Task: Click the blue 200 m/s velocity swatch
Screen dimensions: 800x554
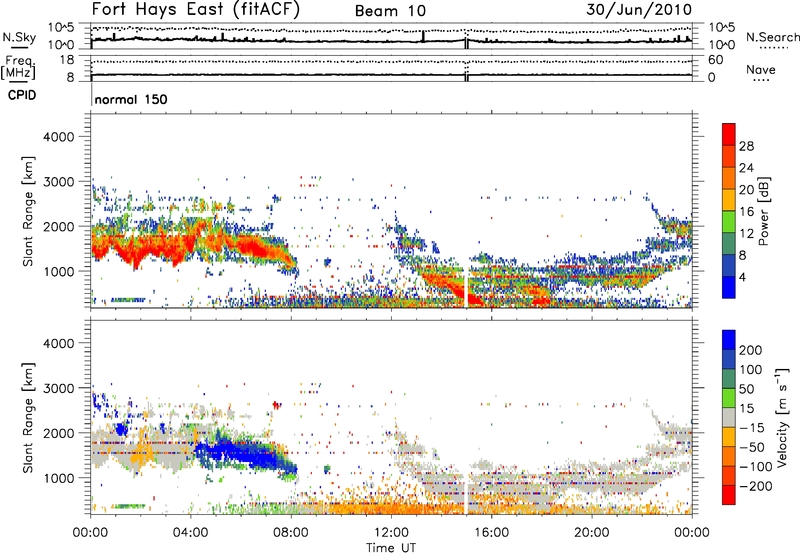Action: click(729, 340)
